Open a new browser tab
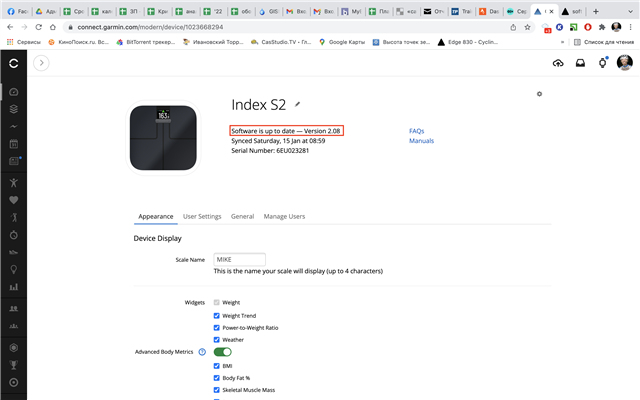Screen dimensions: 640x400 click(596, 11)
